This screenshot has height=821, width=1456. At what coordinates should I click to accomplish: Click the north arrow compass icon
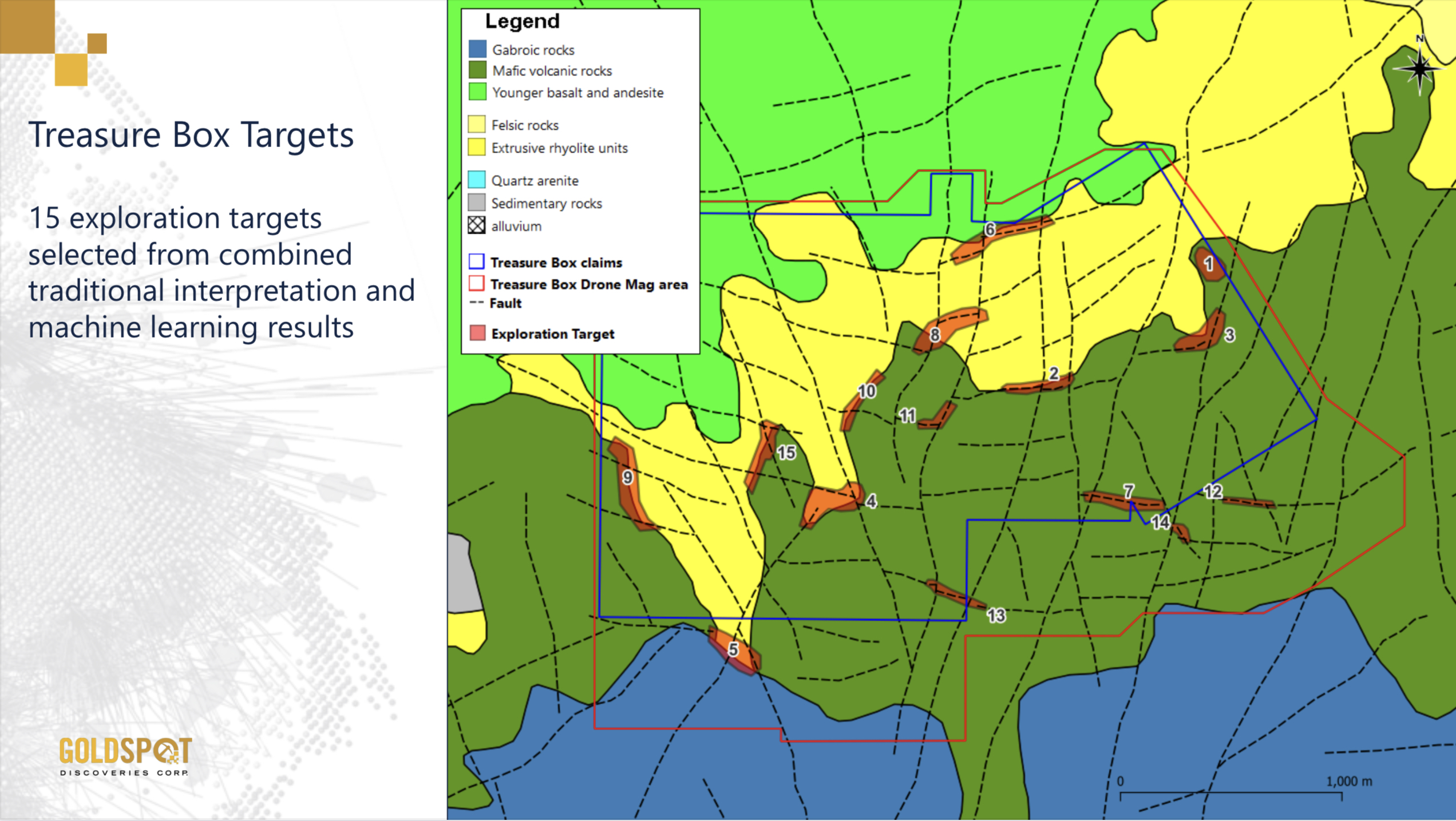(x=1419, y=69)
